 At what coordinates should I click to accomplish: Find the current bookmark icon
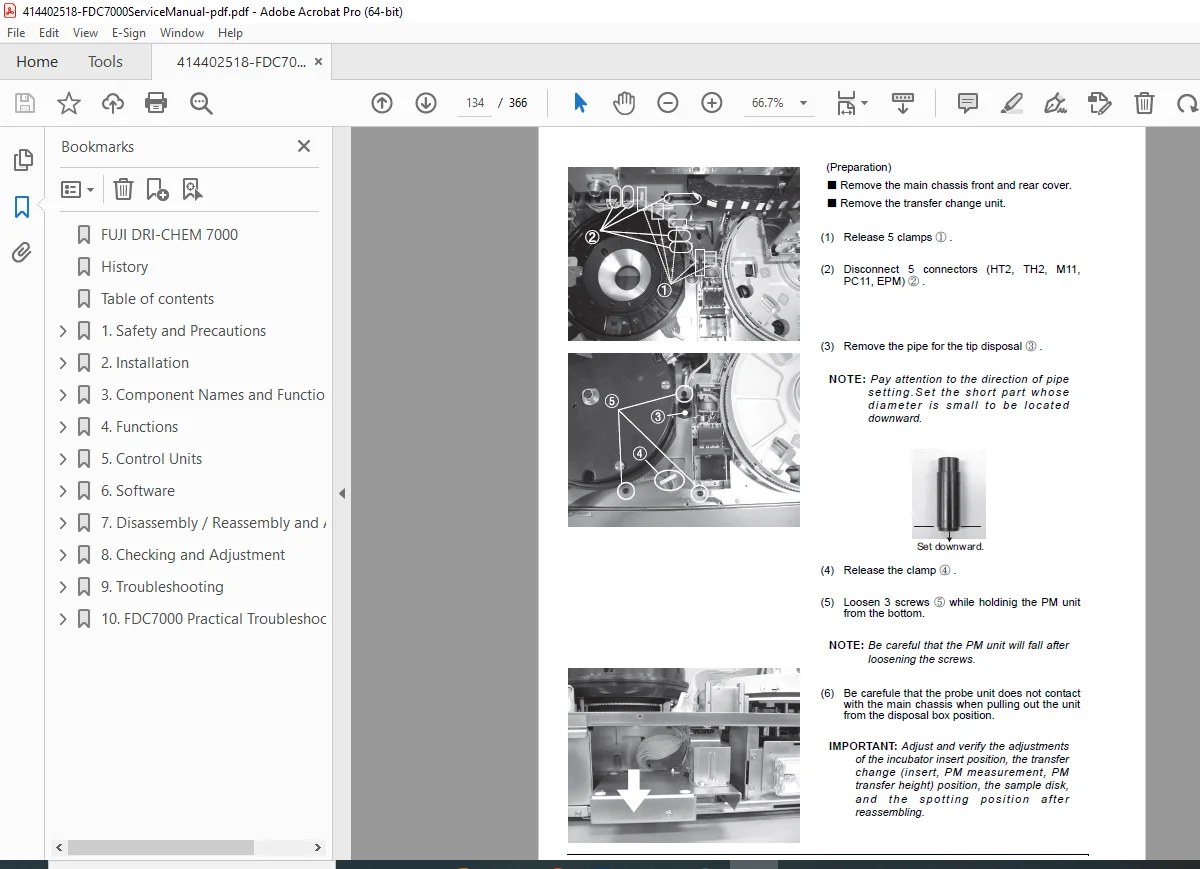tap(192, 189)
